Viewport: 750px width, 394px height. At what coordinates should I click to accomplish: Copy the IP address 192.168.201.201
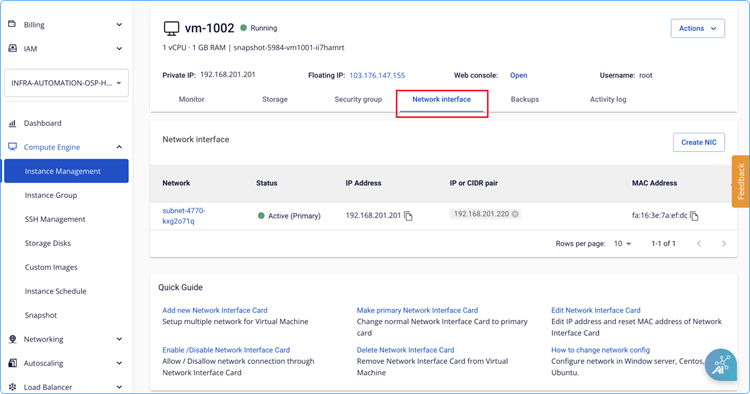[408, 216]
